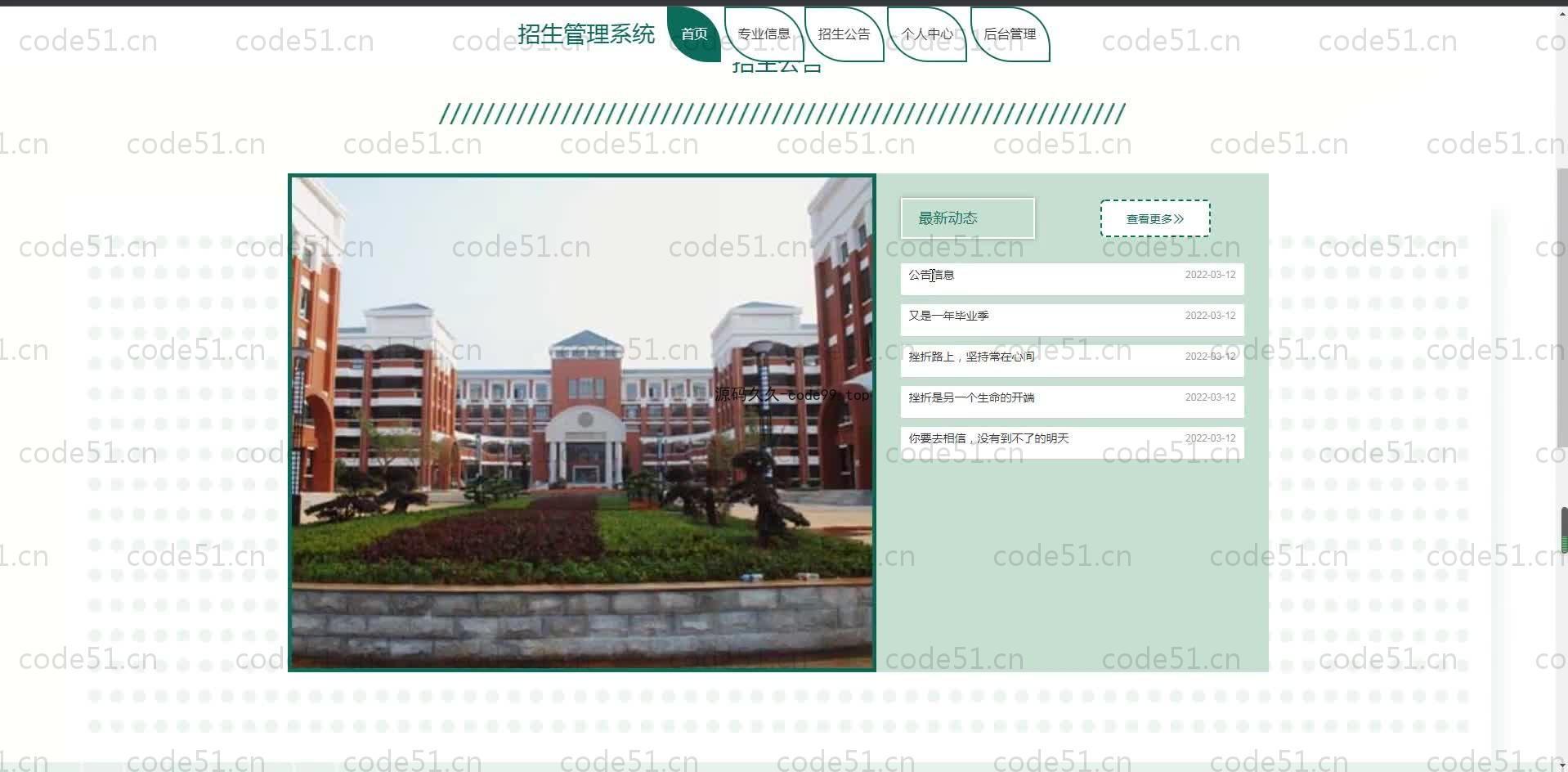Open the 招生公告 navigation tab
This screenshot has height=772, width=1568.
844,34
